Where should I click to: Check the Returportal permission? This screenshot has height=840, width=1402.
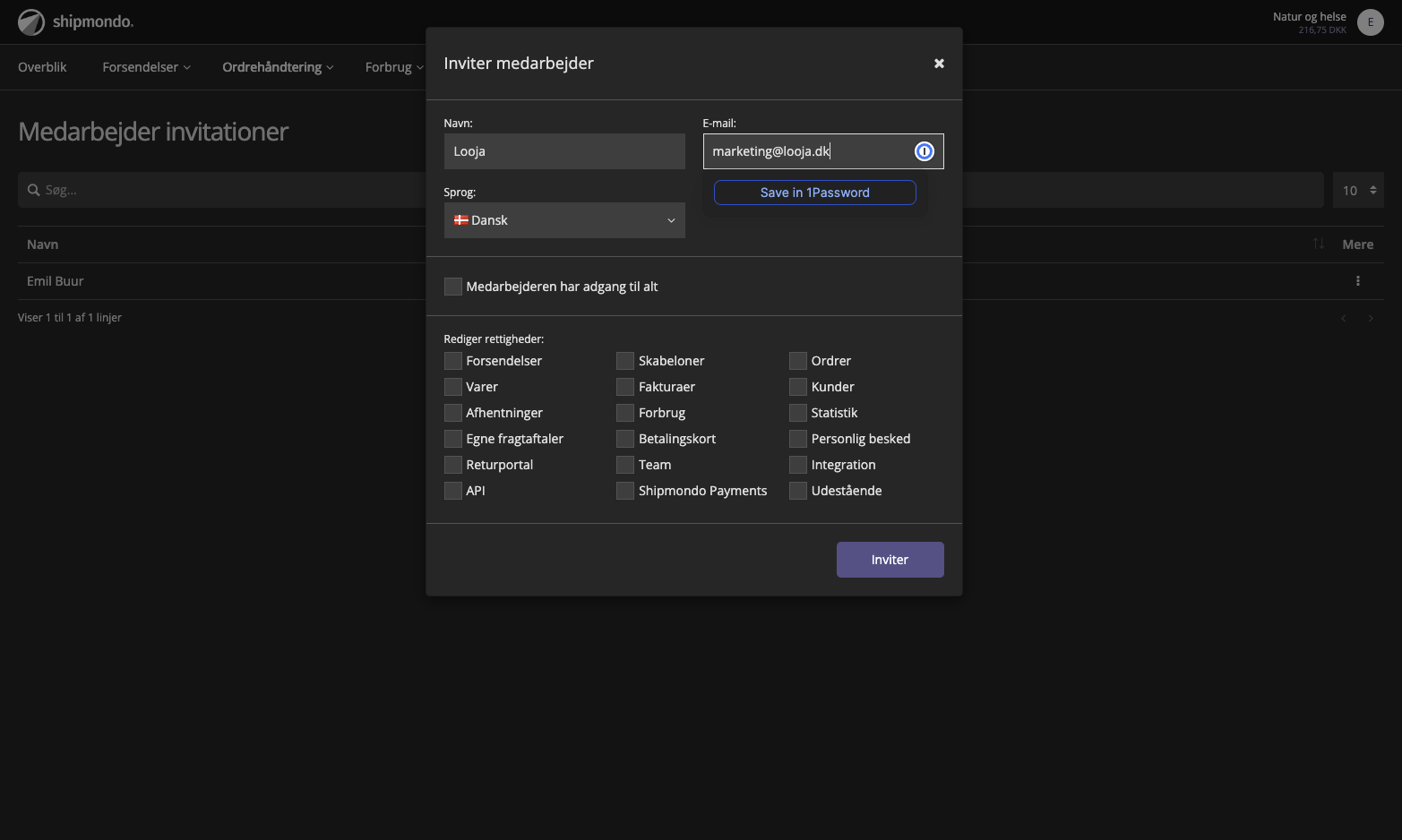[453, 465]
